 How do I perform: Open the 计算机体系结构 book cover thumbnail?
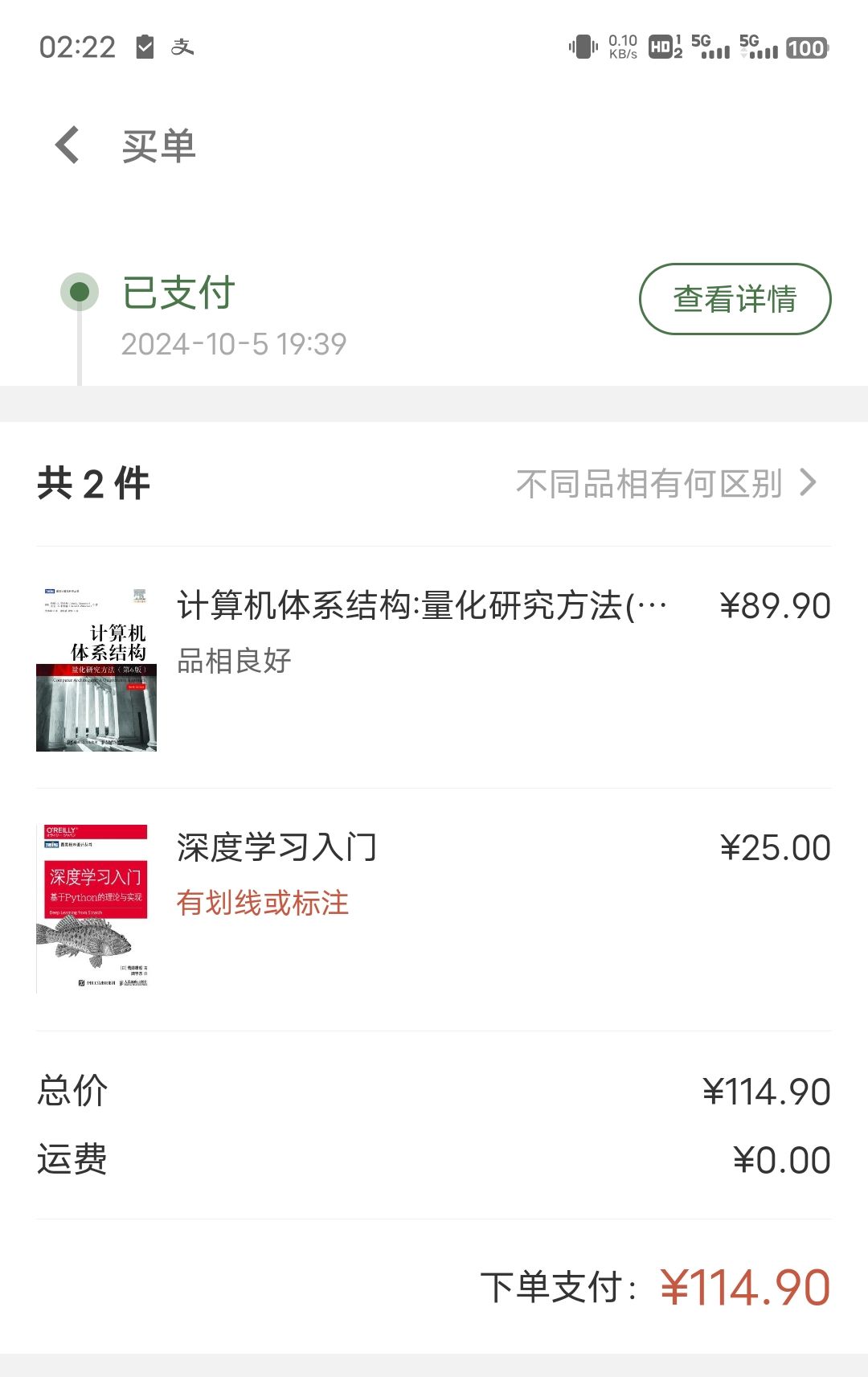[96, 669]
